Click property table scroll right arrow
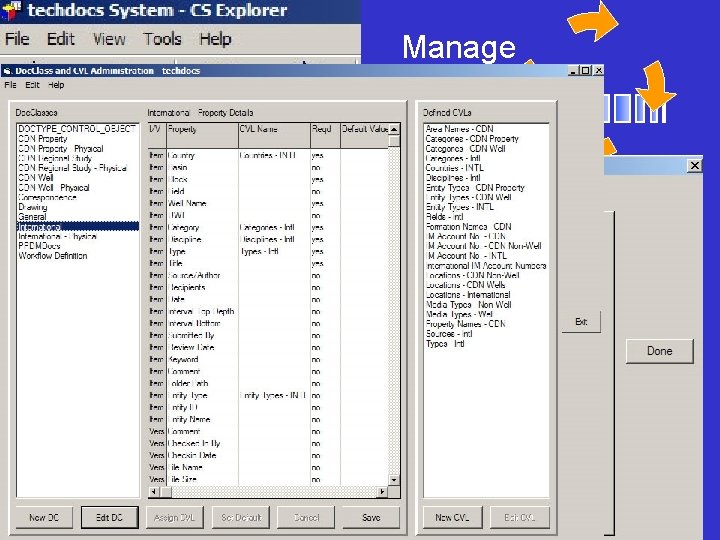 [x=382, y=492]
